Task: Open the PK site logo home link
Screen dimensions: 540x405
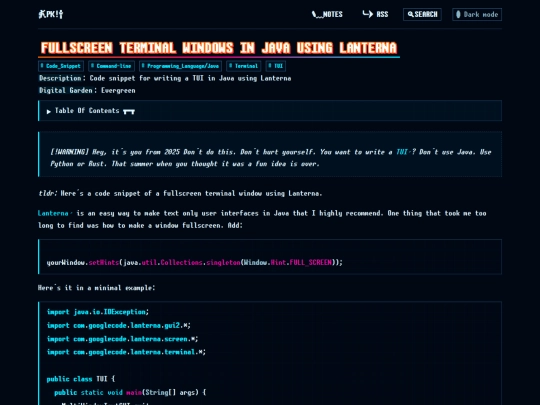Action: (x=51, y=14)
